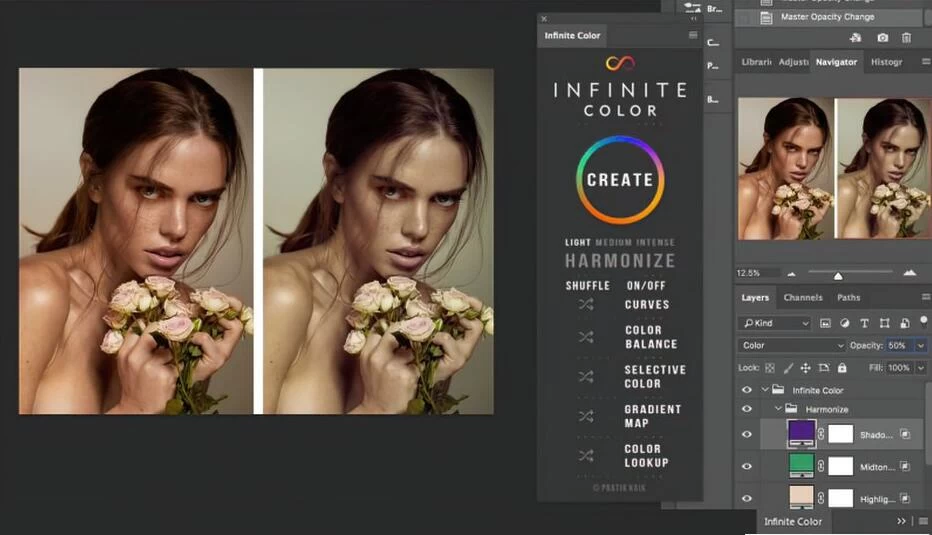Click the lock position move icon
The image size is (932, 535).
point(805,368)
